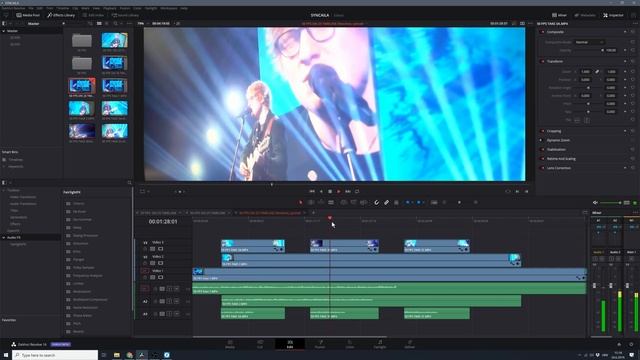Click the Zoom X value field

[x=585, y=71]
